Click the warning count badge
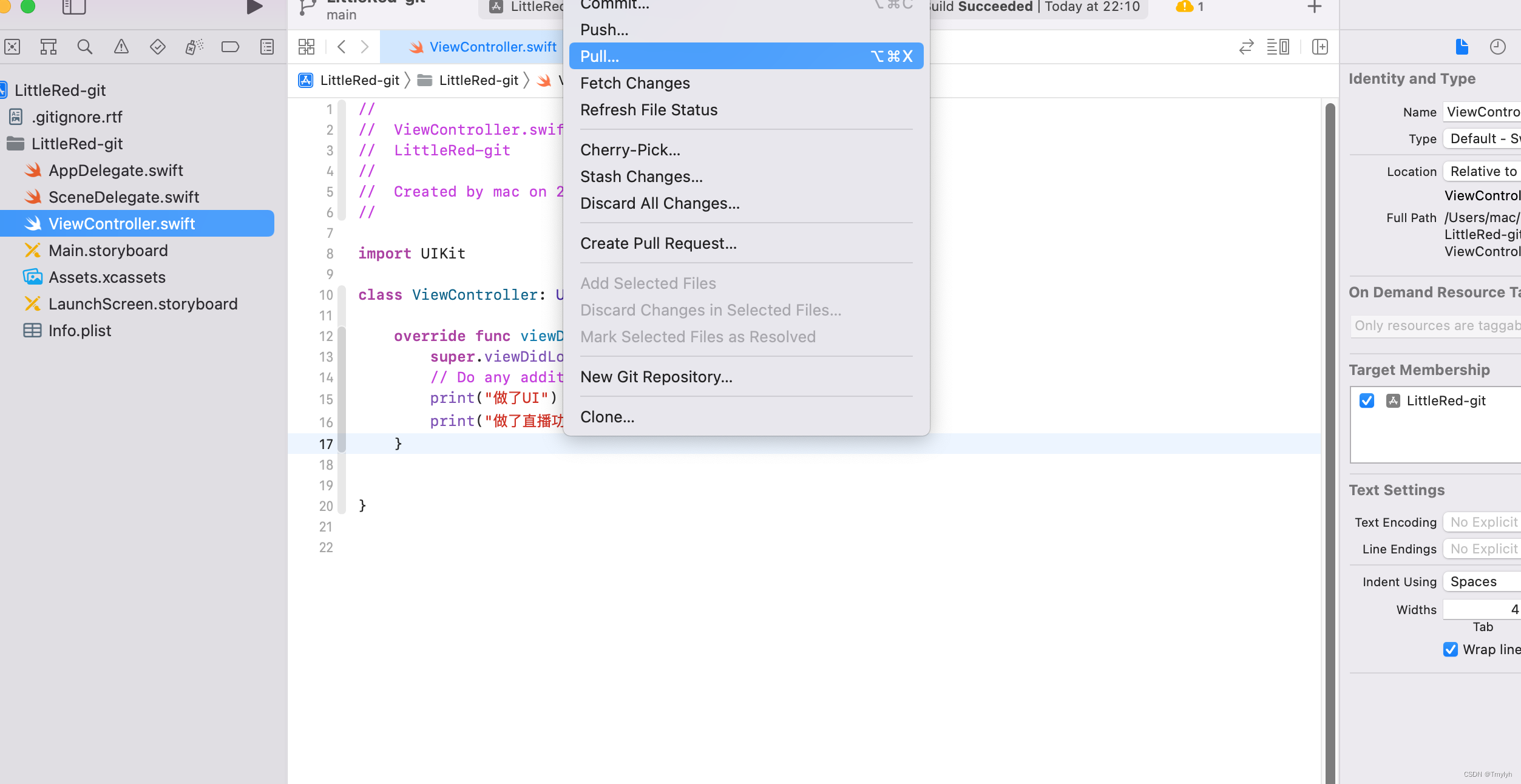Image resolution: width=1521 pixels, height=784 pixels. (x=1190, y=7)
